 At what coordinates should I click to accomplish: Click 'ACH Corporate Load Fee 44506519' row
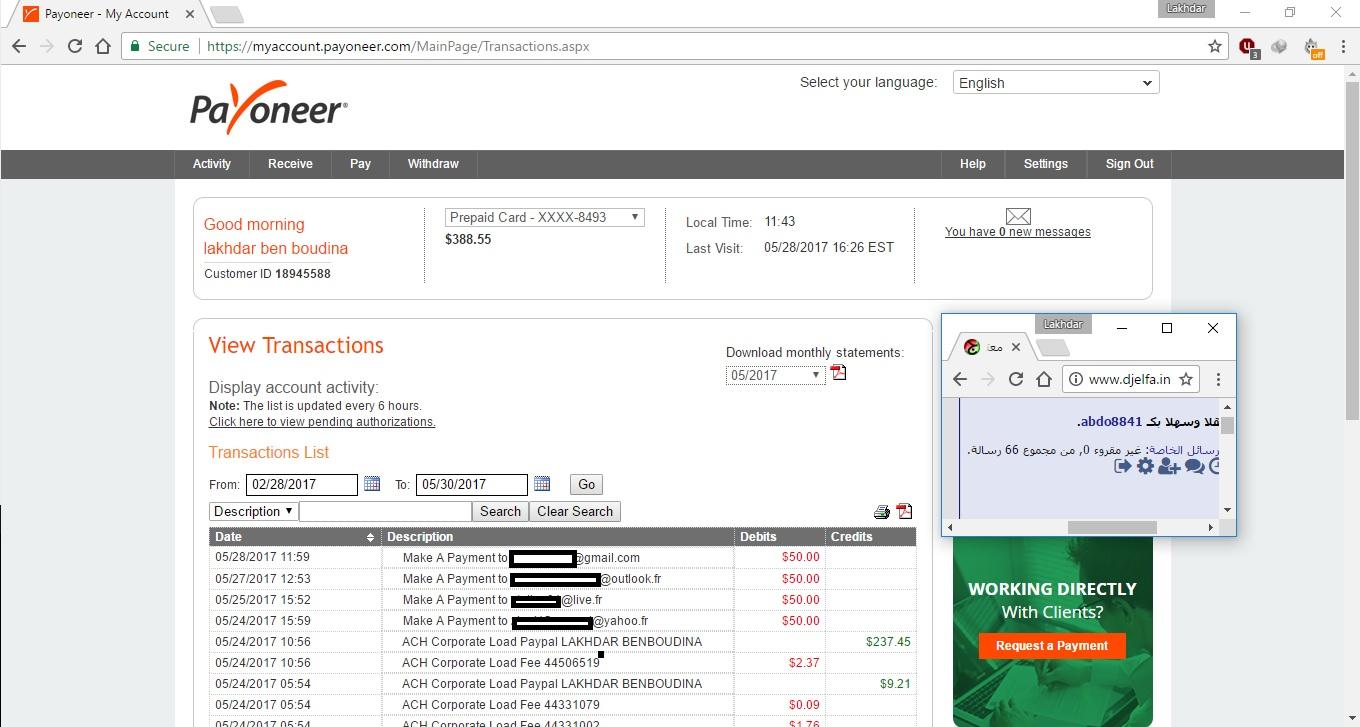(562, 663)
